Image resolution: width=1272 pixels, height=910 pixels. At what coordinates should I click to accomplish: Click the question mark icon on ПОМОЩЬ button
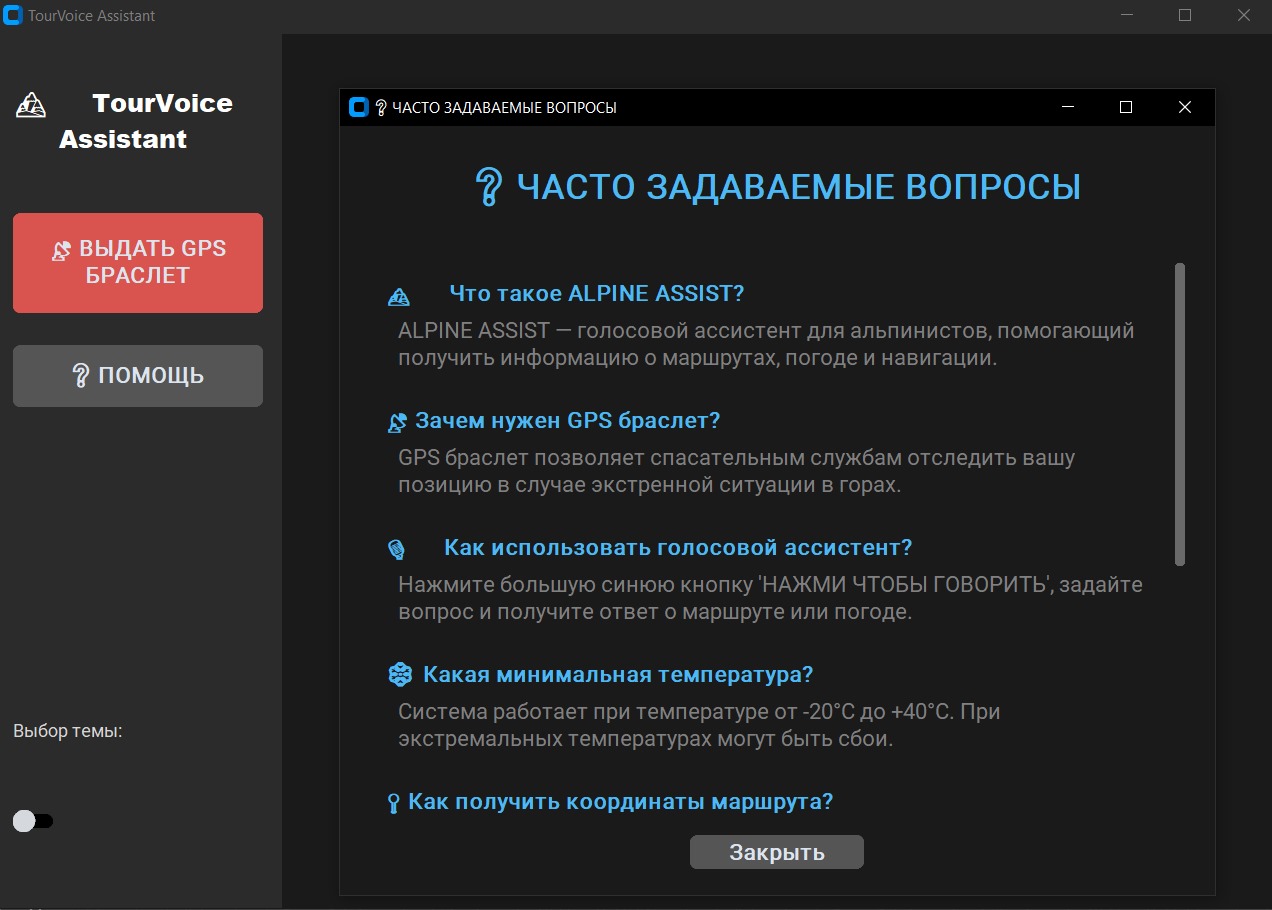tap(82, 375)
